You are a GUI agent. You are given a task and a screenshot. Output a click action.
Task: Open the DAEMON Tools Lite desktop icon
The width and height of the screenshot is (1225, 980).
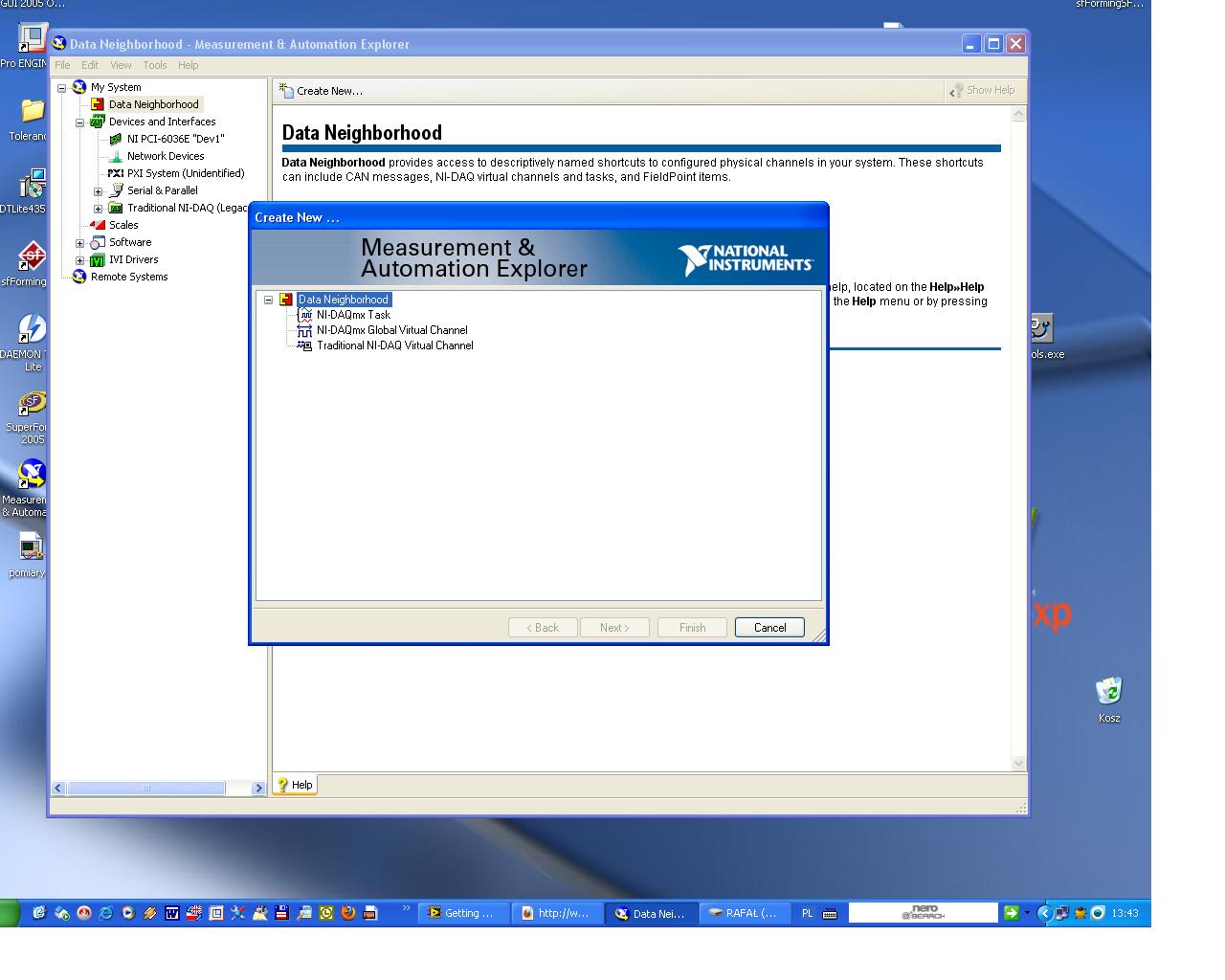(32, 329)
